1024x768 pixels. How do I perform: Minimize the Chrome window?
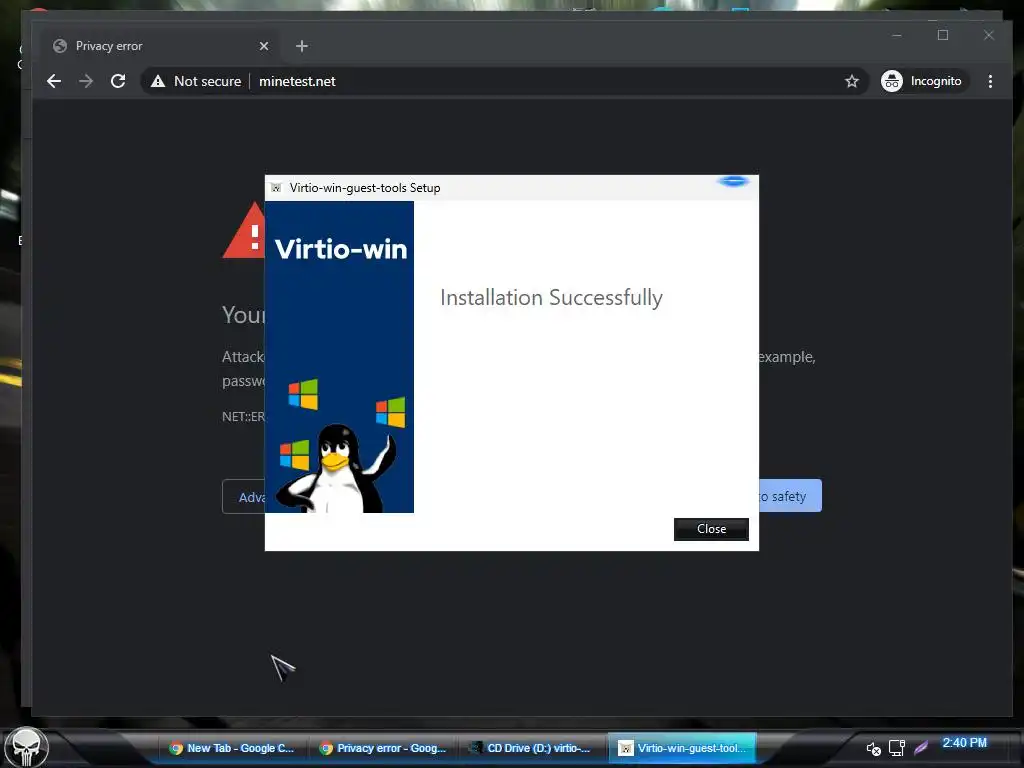tap(897, 35)
